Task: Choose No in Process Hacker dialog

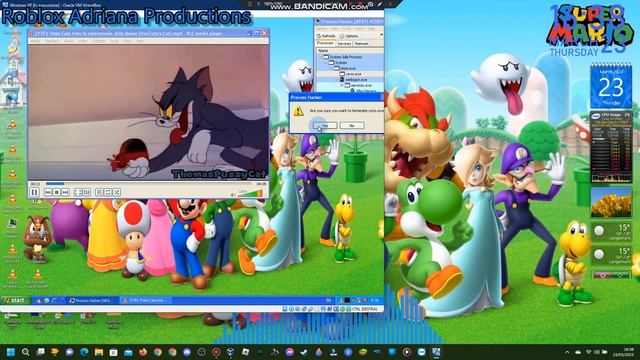Action: click(x=352, y=126)
